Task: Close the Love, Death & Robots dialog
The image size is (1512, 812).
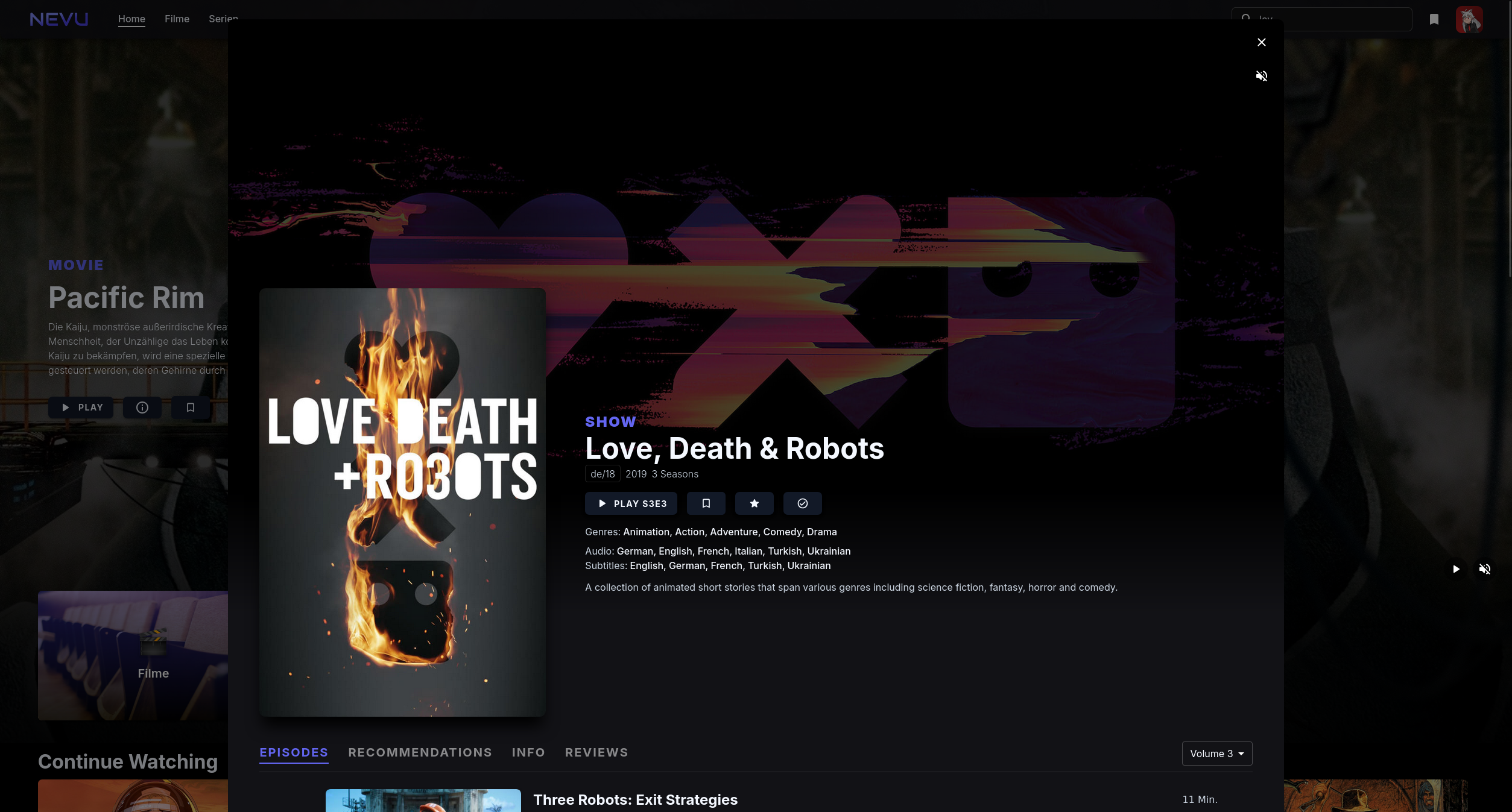Action: coord(1261,42)
